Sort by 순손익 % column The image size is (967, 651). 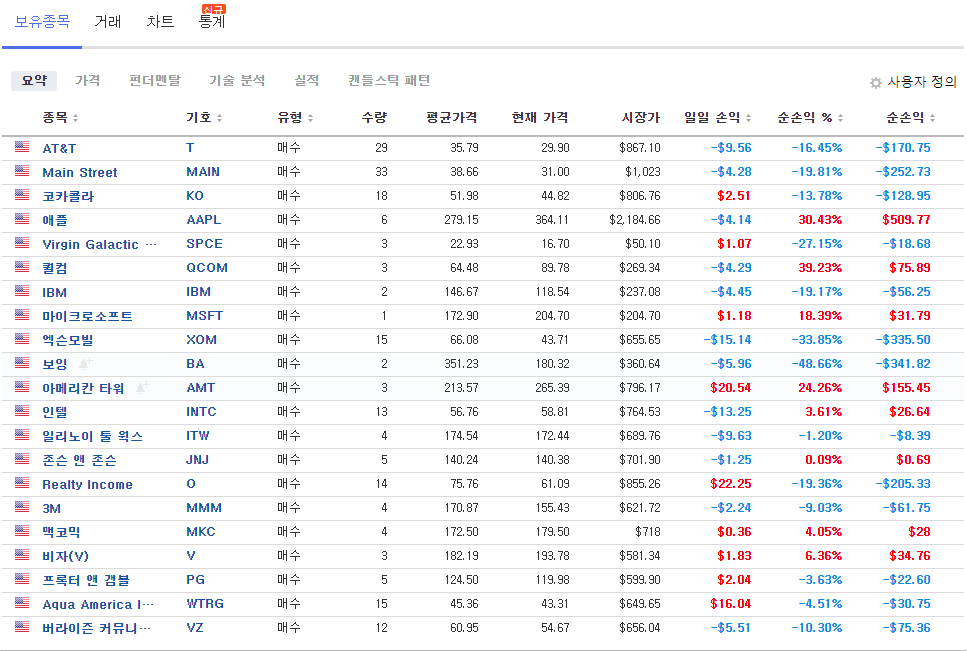(x=810, y=117)
